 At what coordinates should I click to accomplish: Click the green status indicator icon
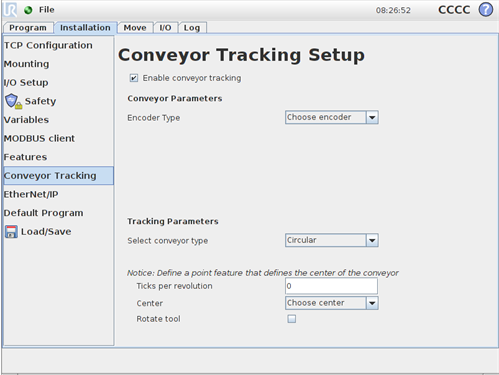coord(28,10)
